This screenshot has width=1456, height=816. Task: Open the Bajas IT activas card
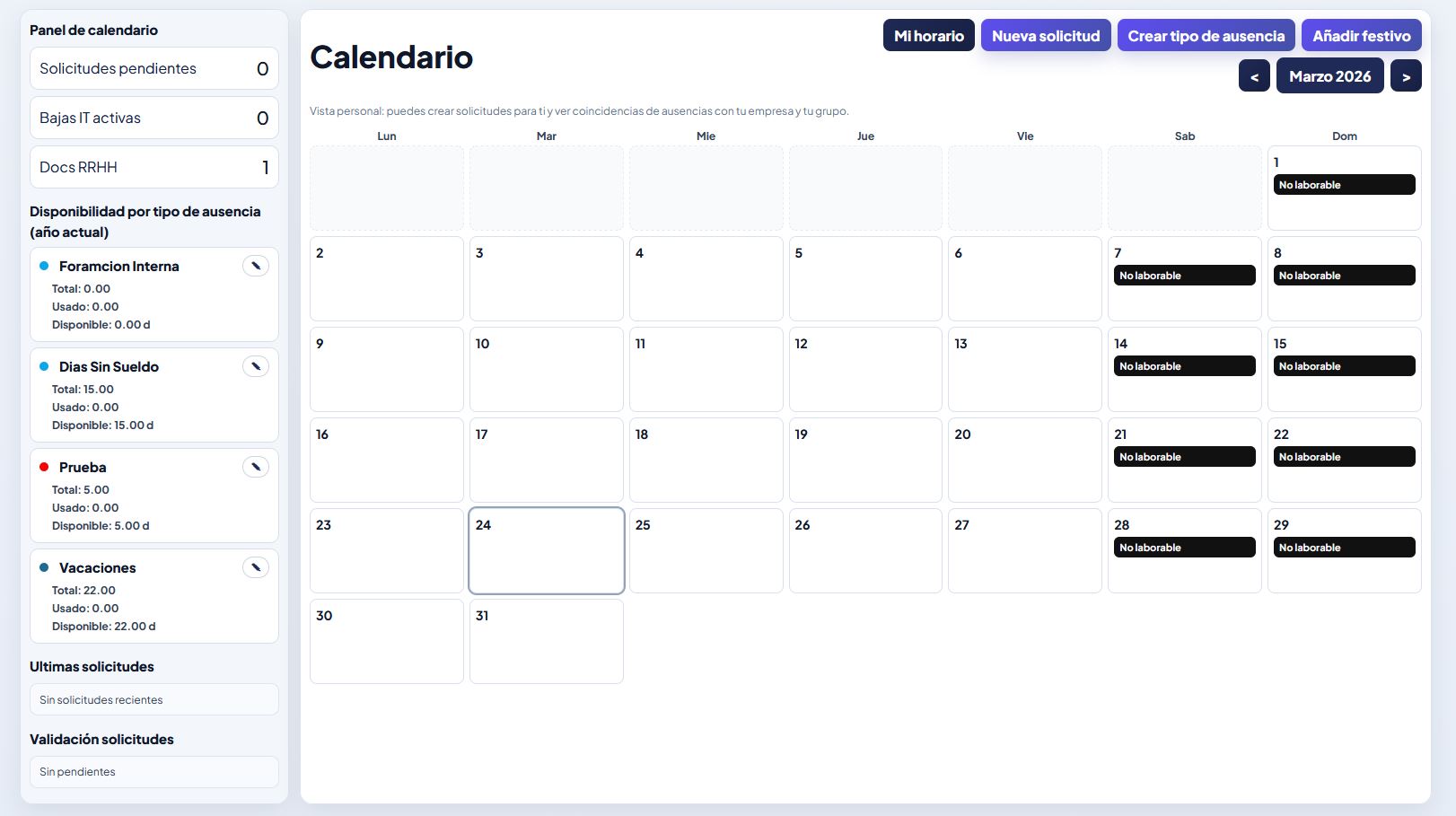click(x=153, y=118)
